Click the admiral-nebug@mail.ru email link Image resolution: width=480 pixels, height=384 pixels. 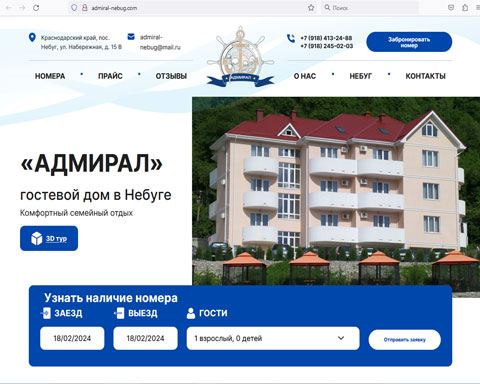point(160,42)
